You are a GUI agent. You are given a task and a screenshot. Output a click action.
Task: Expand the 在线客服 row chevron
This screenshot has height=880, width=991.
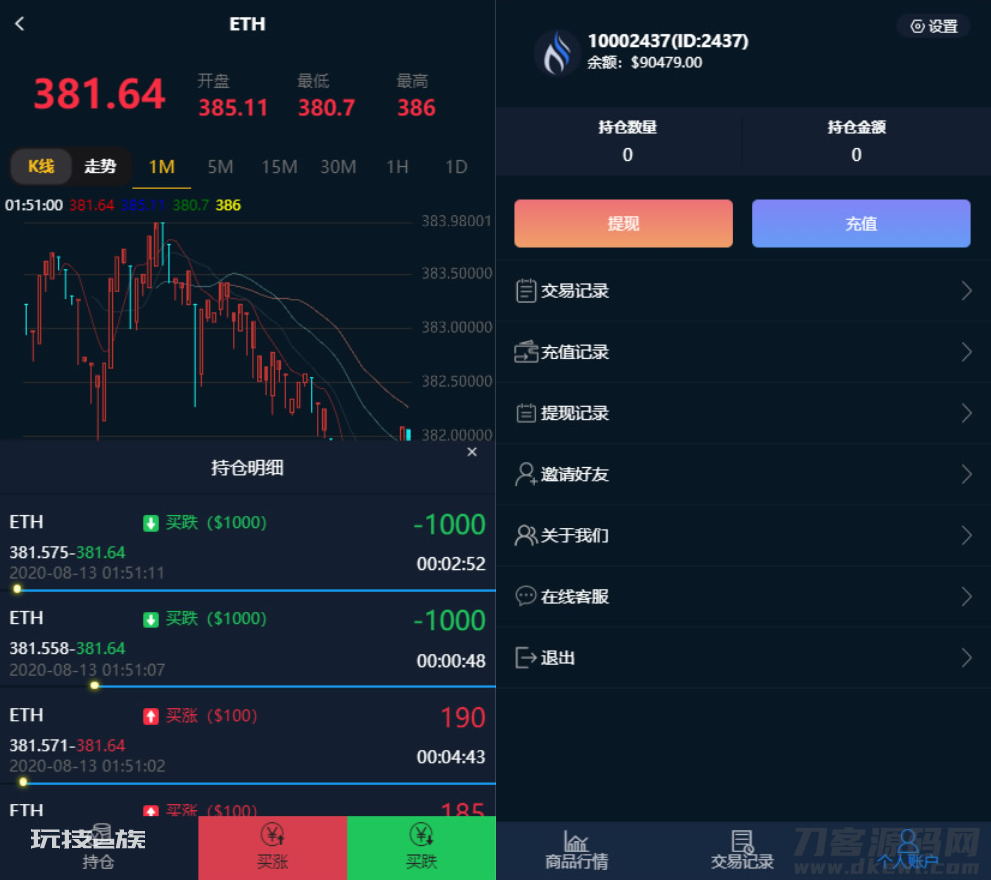[x=966, y=596]
